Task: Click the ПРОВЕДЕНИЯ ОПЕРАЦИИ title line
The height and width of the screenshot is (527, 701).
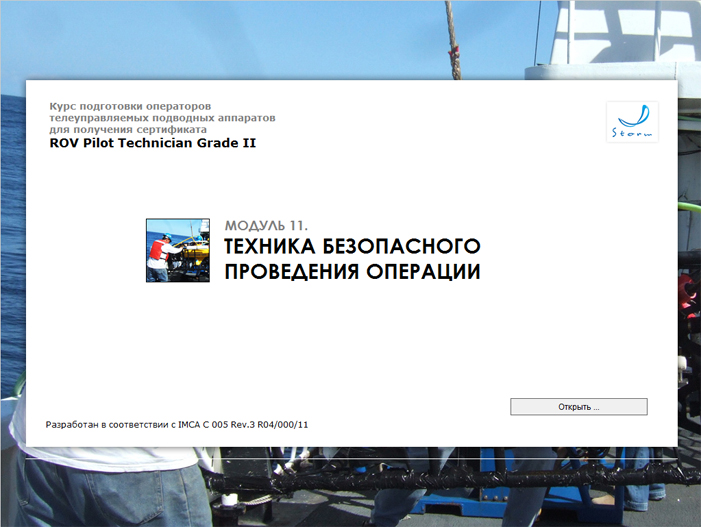Action: tap(352, 272)
